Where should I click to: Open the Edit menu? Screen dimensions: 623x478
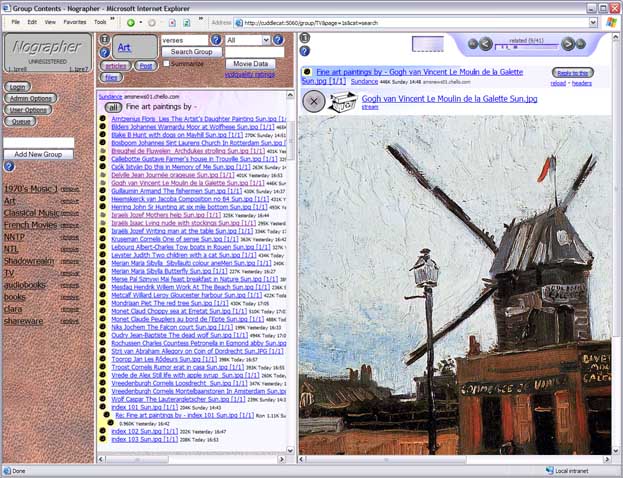tap(32, 22)
